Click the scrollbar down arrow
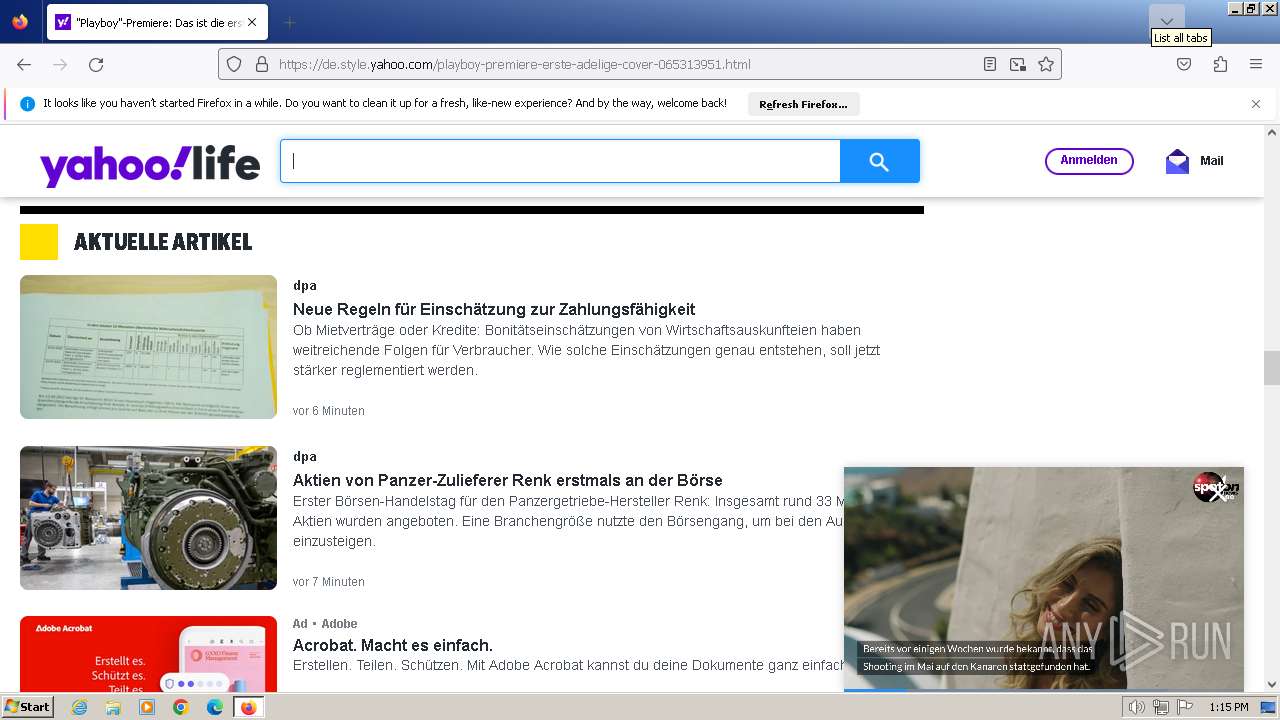Image resolution: width=1280 pixels, height=720 pixels. 1272,685
